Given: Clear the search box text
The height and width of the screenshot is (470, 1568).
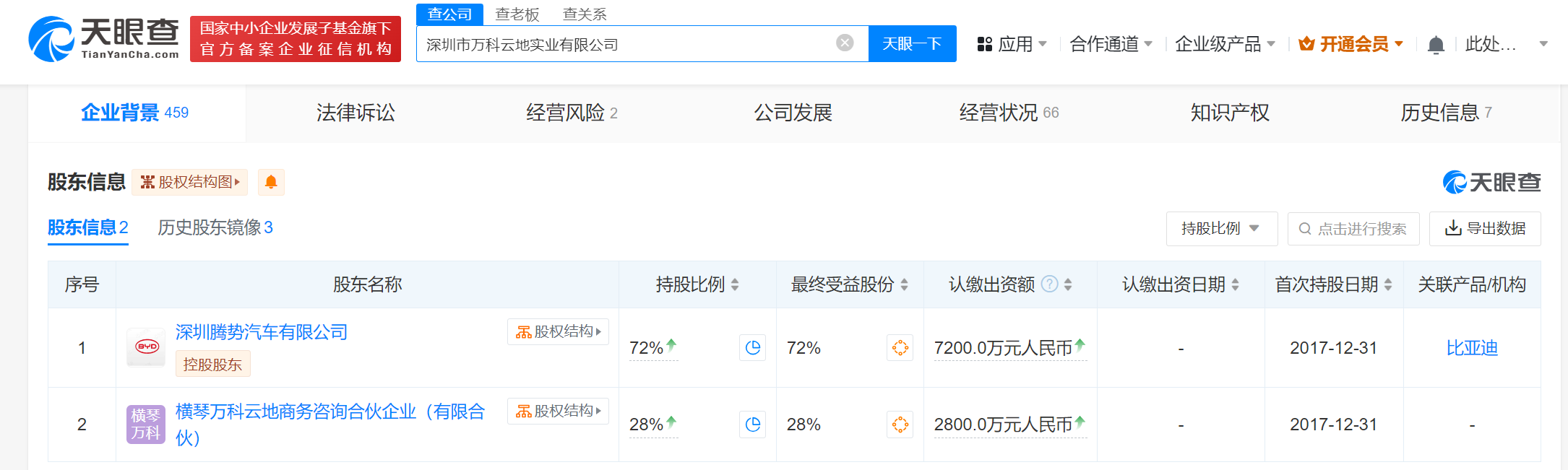Looking at the screenshot, I should [845, 43].
